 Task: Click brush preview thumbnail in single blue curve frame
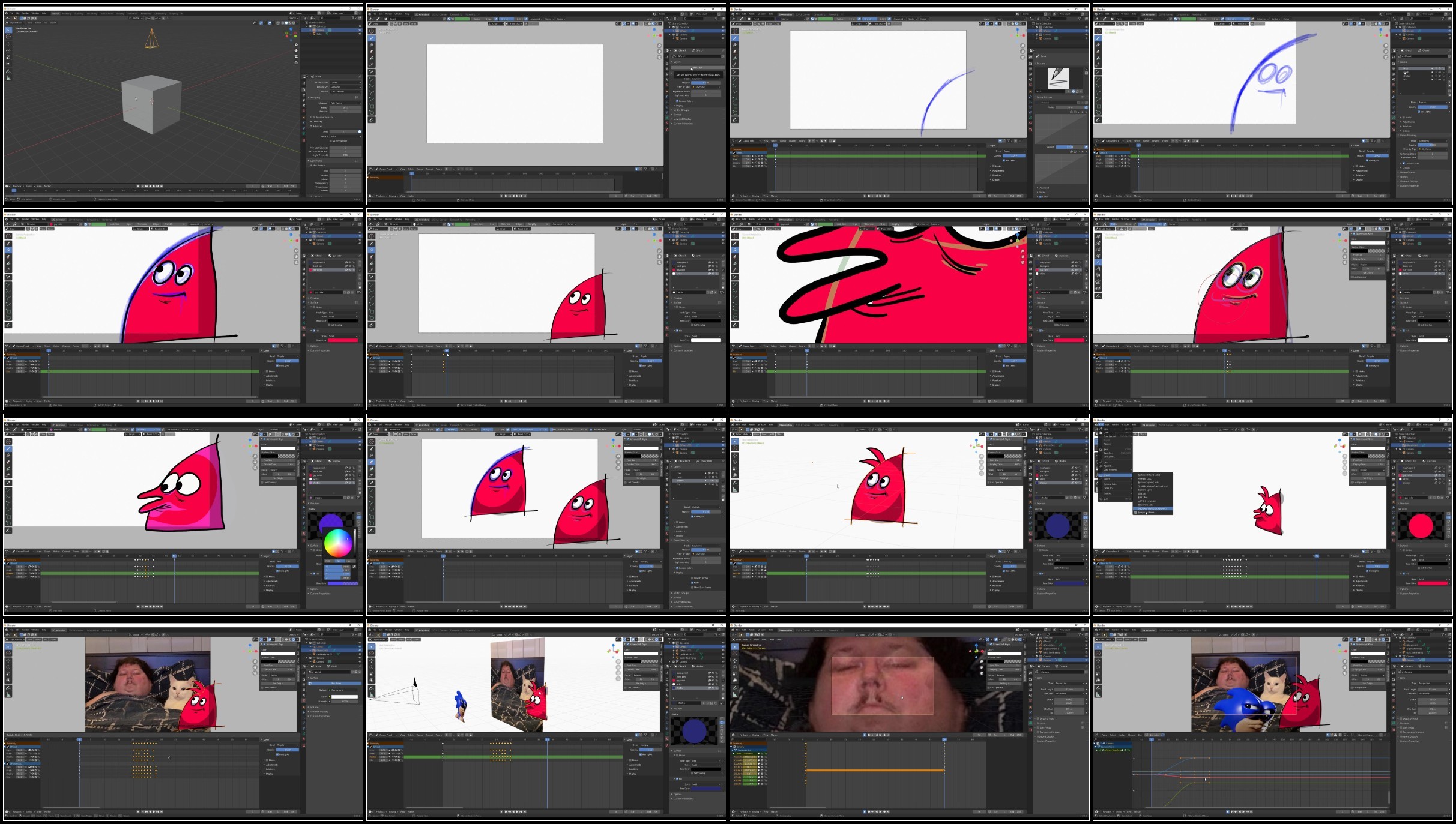pos(1058,79)
